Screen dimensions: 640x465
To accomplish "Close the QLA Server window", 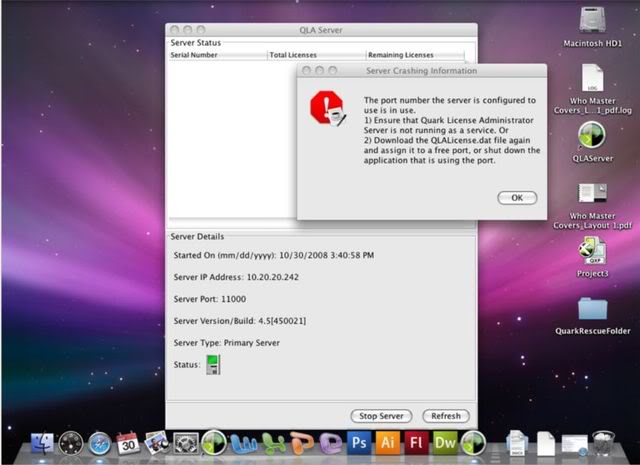I will click(174, 30).
